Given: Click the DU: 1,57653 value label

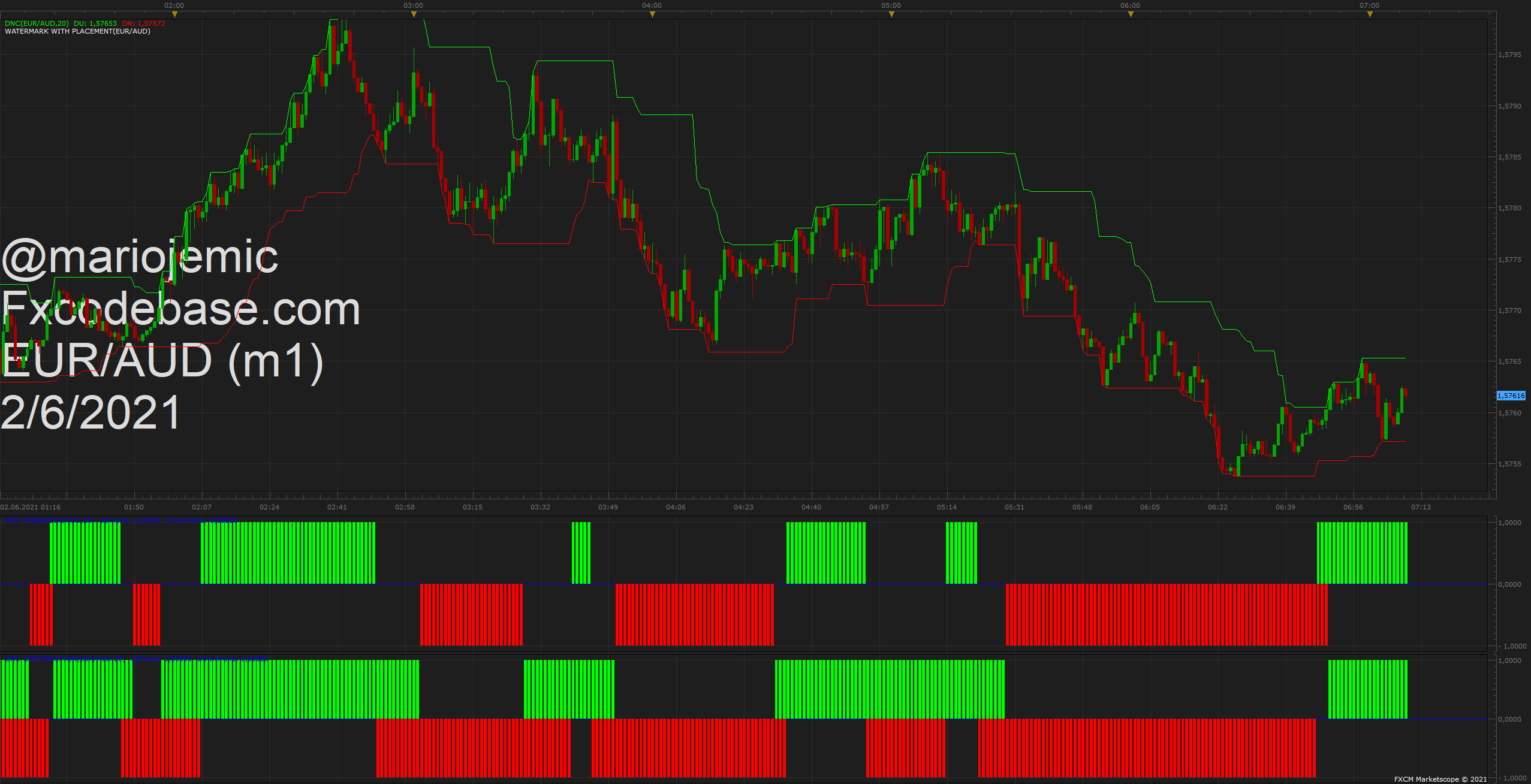Looking at the screenshot, I should (95, 23).
